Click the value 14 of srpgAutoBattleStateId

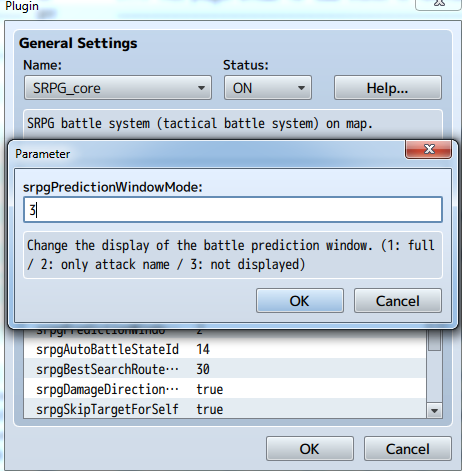tap(203, 349)
